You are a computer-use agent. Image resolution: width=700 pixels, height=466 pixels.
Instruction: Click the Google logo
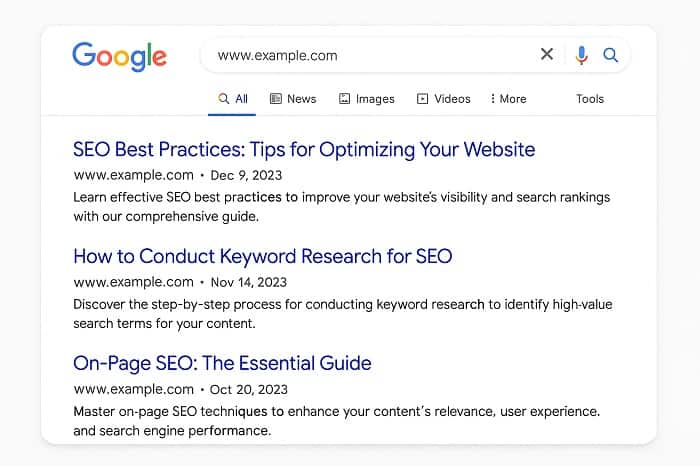click(119, 55)
